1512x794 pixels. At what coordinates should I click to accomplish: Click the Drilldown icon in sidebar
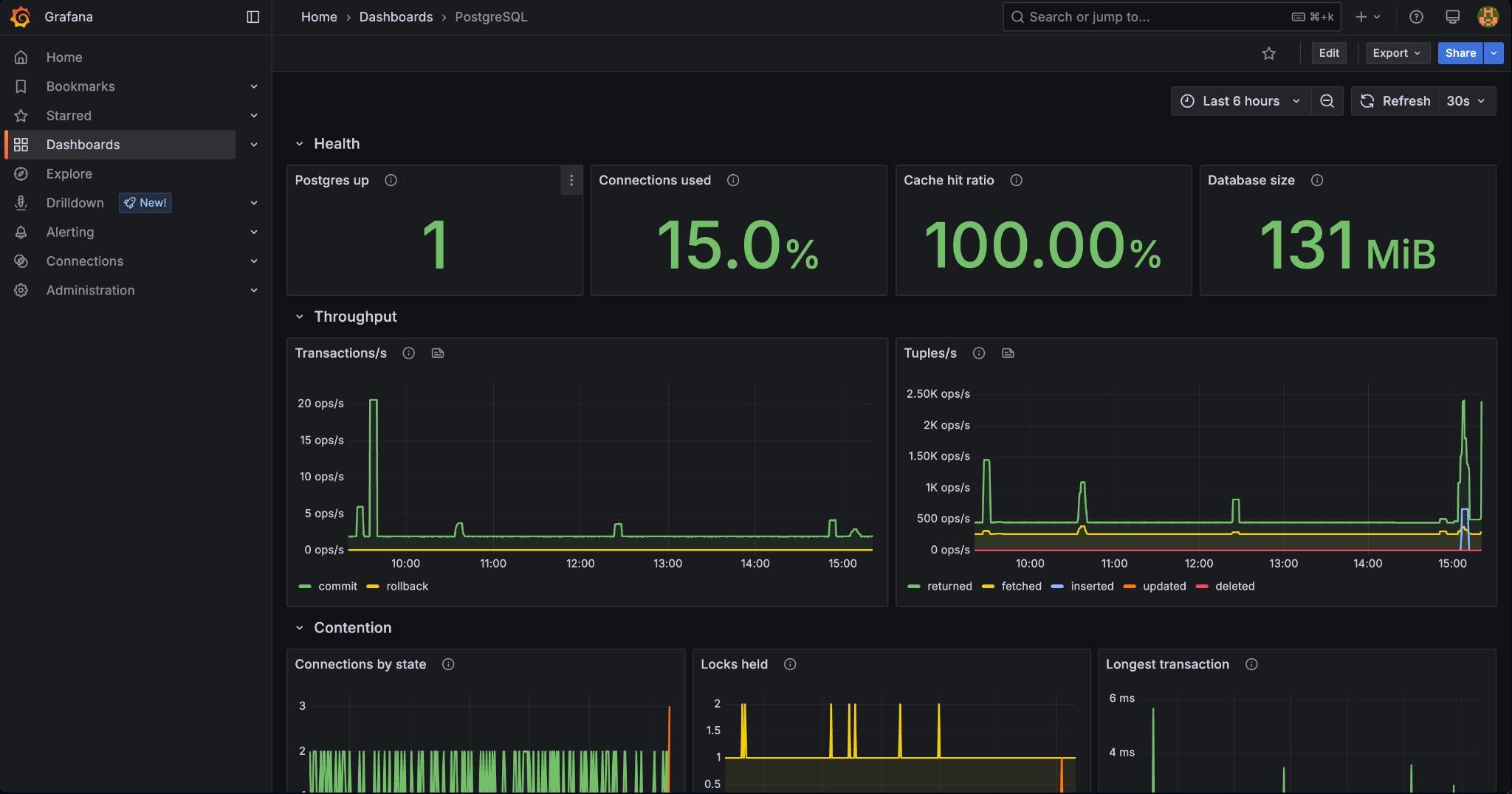tap(21, 203)
